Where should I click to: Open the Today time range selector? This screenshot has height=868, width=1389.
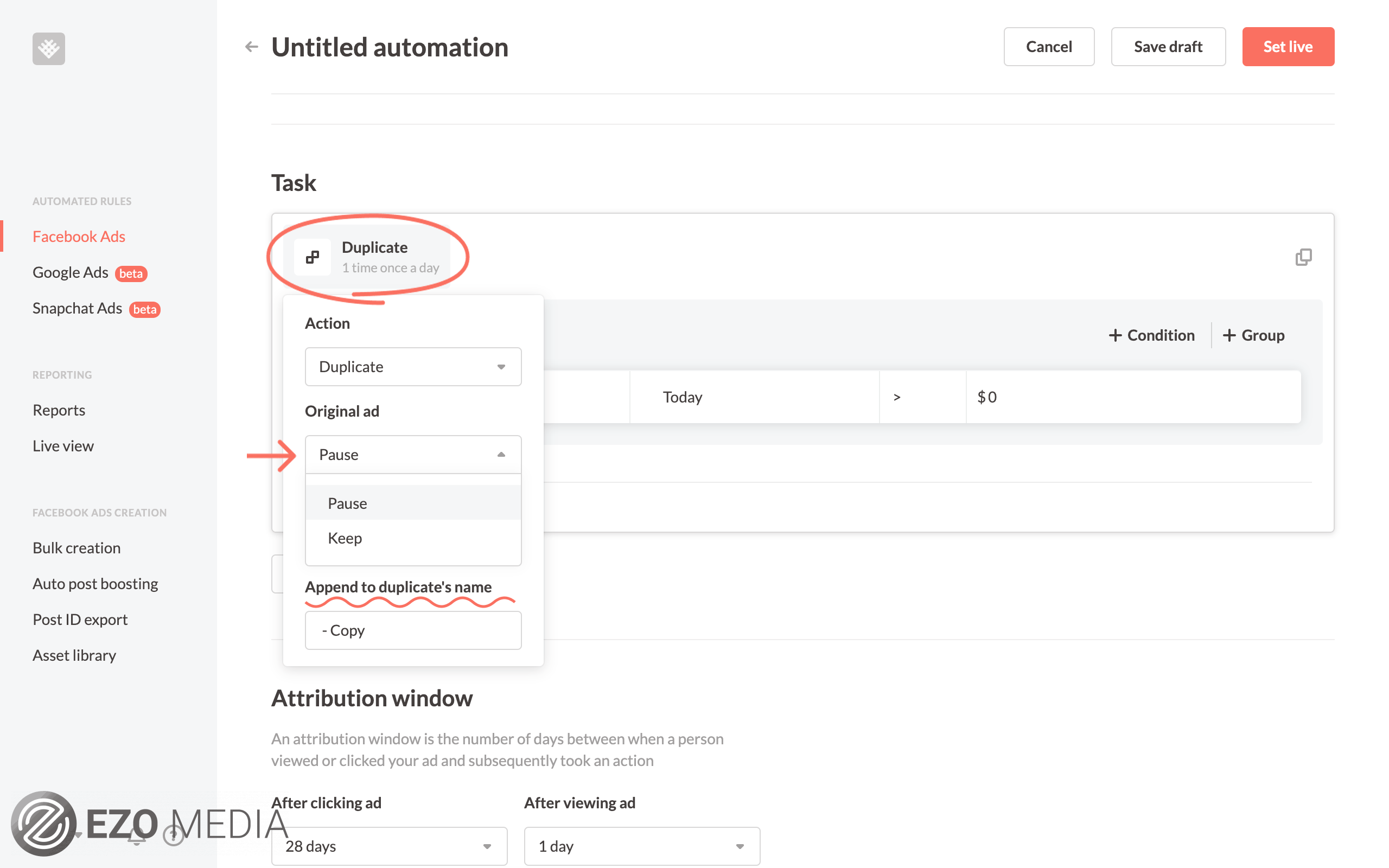pos(754,397)
